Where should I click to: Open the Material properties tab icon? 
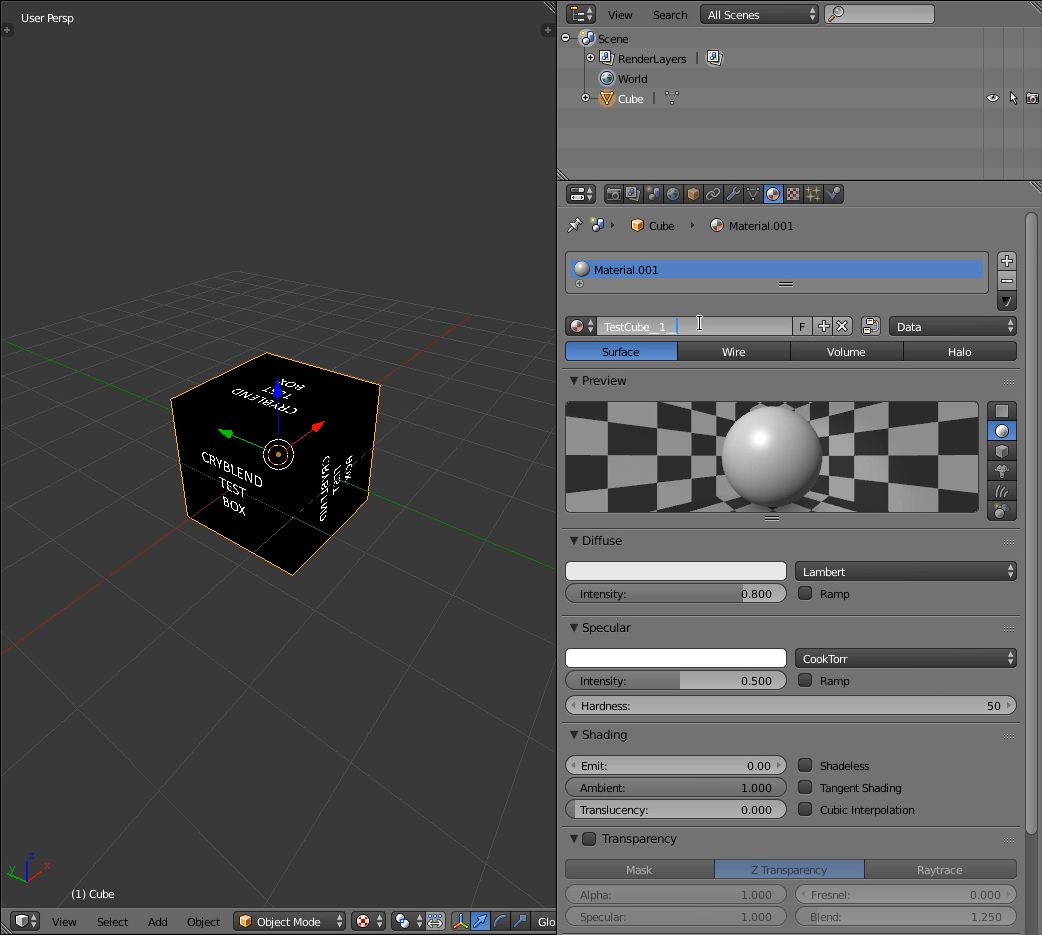773,194
